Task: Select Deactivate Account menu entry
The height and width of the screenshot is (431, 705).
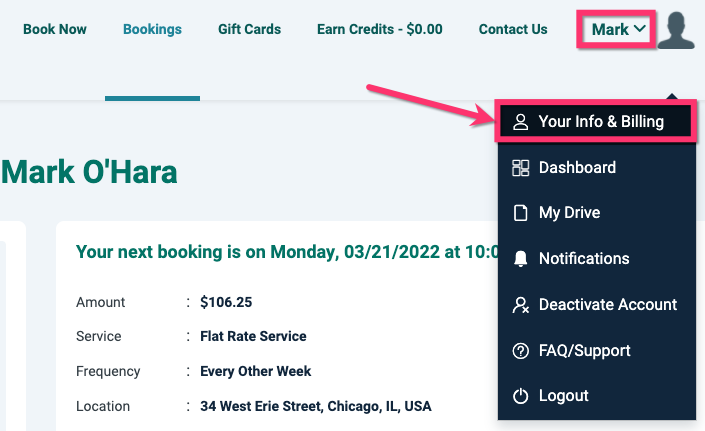Action: pyautogui.click(x=607, y=305)
